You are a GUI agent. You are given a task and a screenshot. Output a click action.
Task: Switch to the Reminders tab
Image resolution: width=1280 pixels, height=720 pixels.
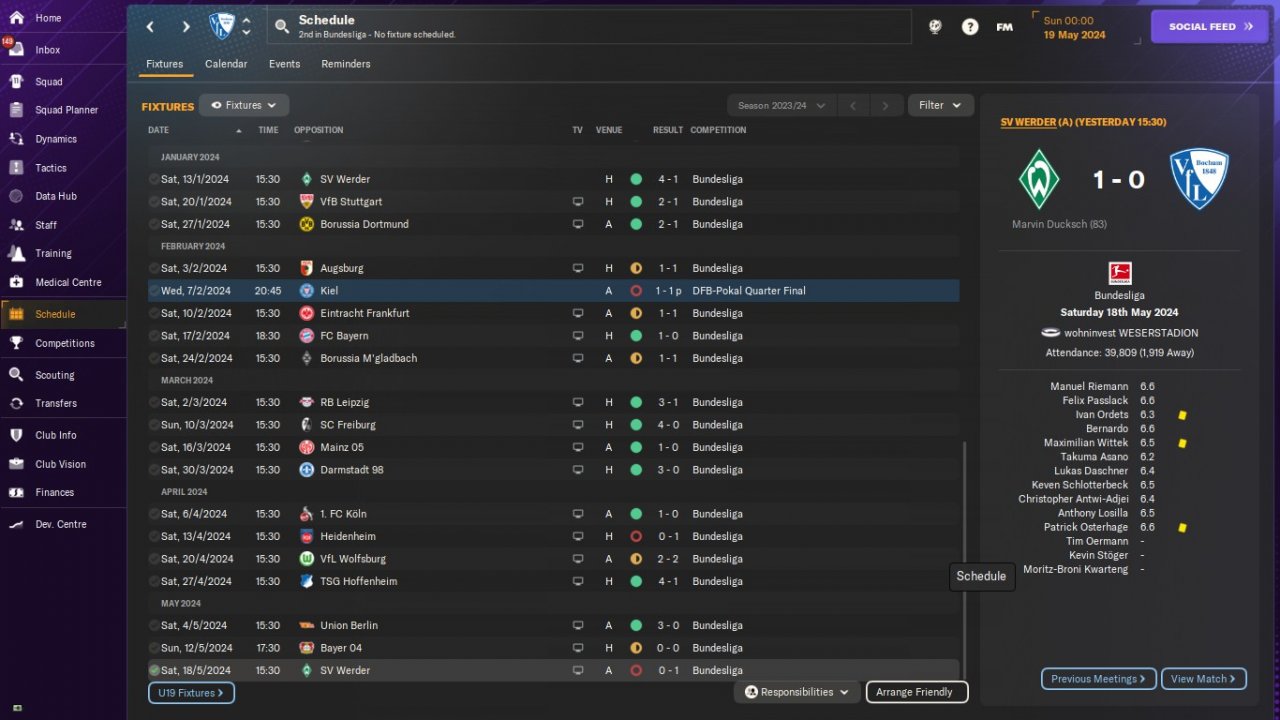tap(346, 64)
